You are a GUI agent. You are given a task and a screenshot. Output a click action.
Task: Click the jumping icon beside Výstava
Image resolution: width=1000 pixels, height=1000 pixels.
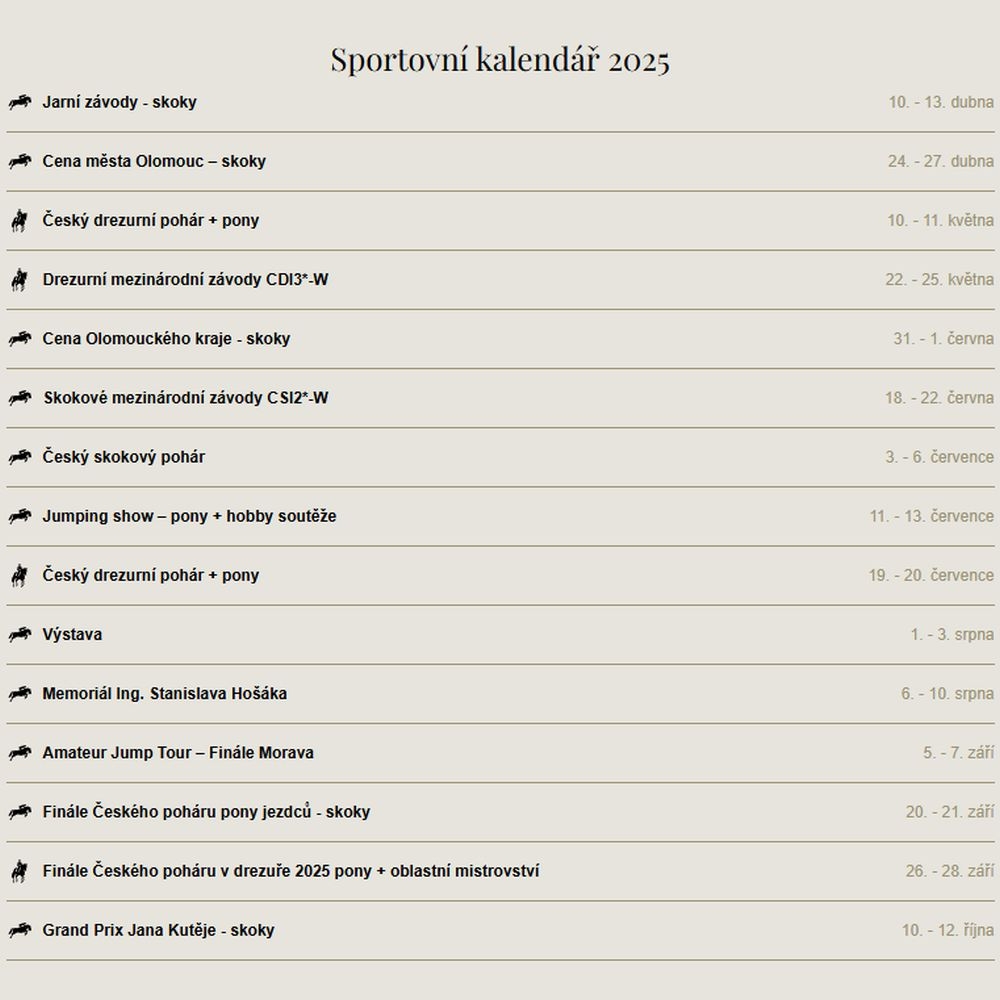click(x=20, y=635)
